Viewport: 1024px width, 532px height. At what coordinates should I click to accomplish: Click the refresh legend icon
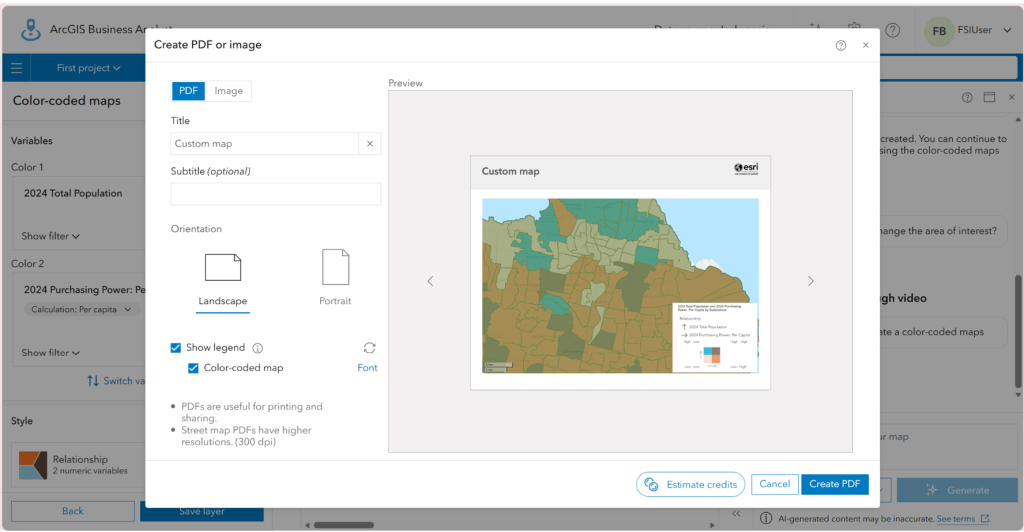pyautogui.click(x=369, y=348)
